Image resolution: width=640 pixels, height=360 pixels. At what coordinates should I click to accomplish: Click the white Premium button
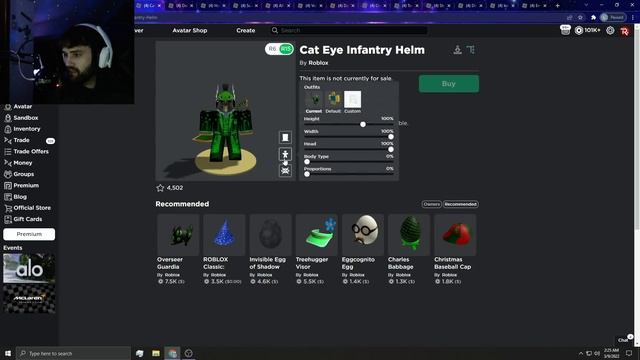click(29, 234)
